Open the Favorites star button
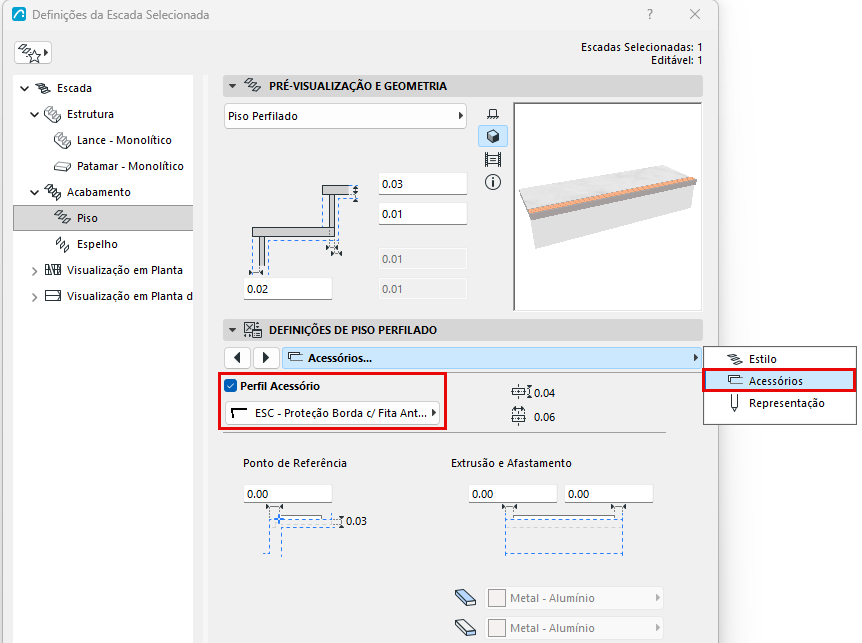Image resolution: width=862 pixels, height=643 pixels. click(x=33, y=53)
